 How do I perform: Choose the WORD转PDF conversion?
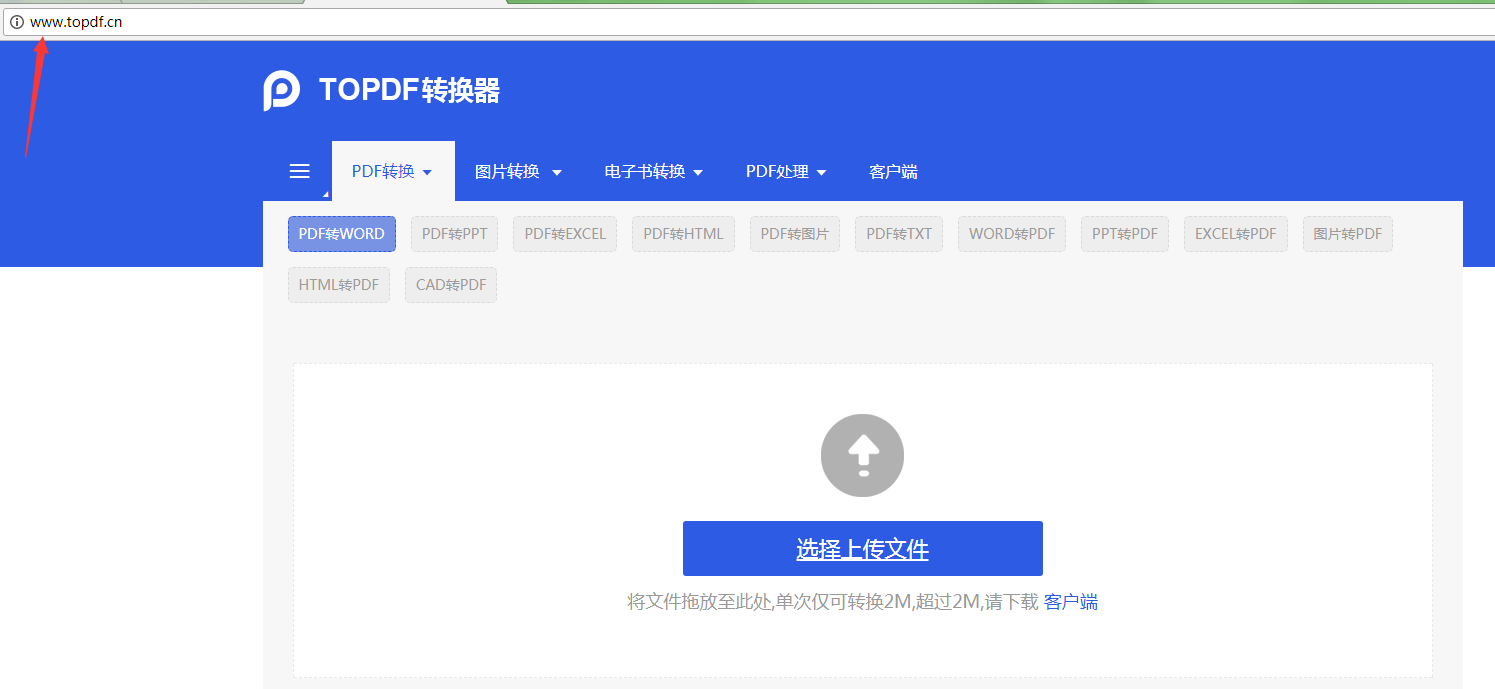1012,234
